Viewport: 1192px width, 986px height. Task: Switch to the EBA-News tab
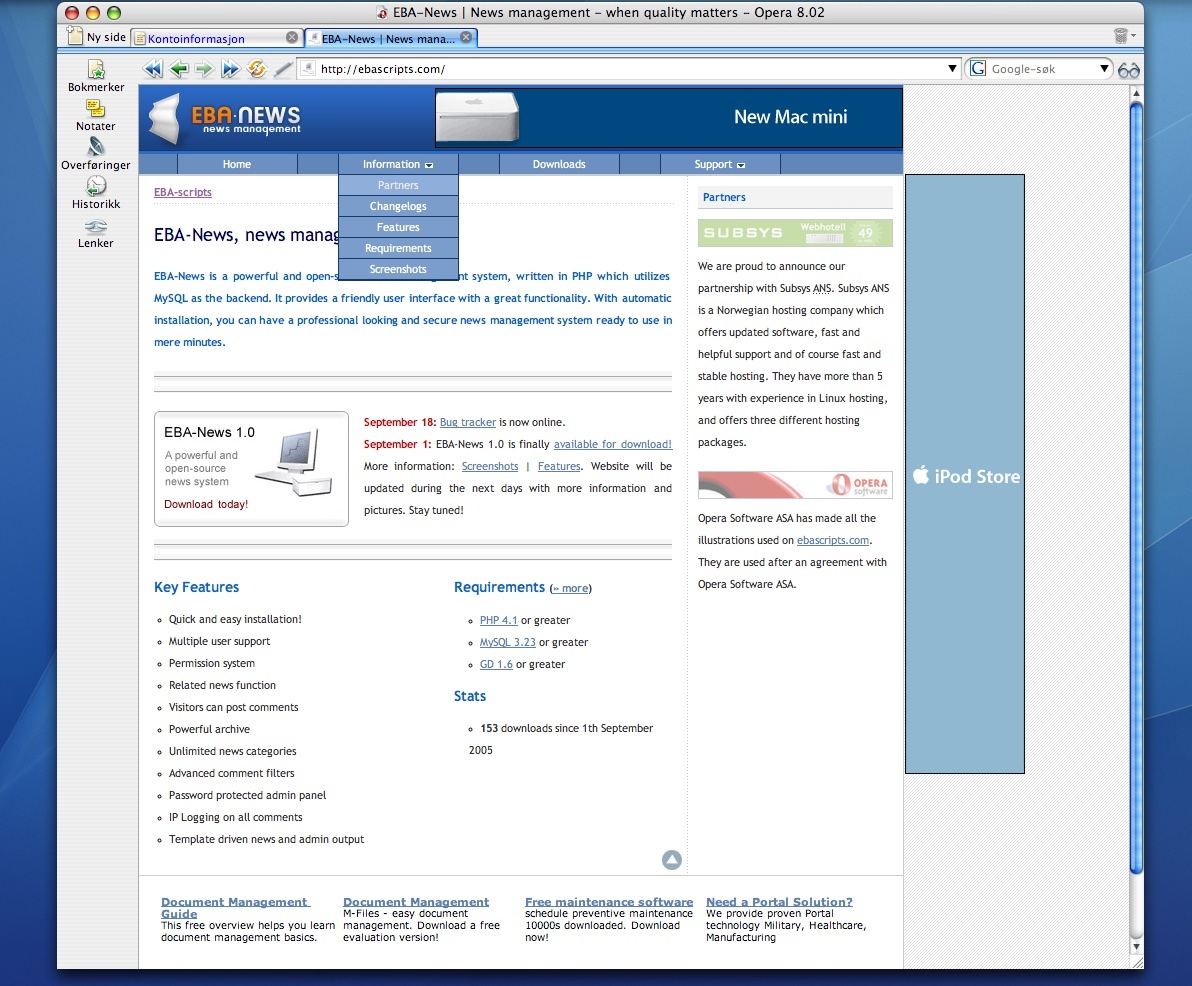(391, 38)
